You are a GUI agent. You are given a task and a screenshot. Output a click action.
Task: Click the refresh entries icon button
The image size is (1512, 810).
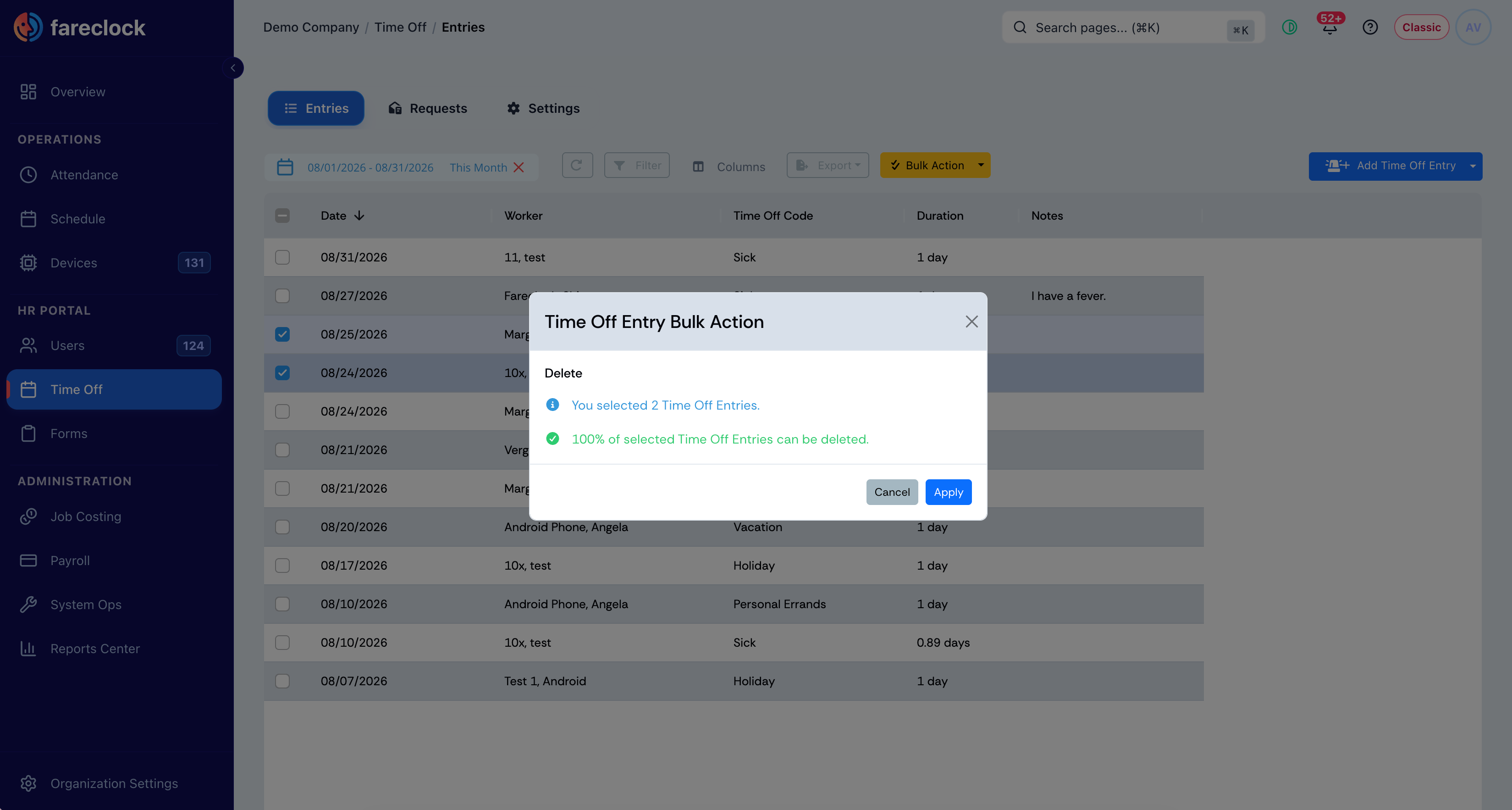[577, 166]
